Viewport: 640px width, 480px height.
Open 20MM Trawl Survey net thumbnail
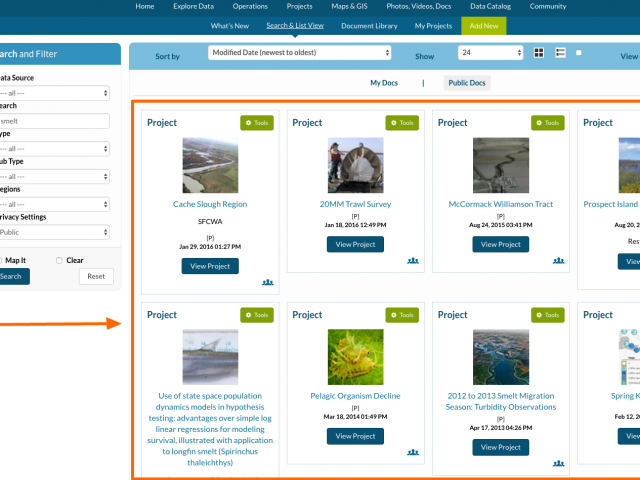point(356,165)
